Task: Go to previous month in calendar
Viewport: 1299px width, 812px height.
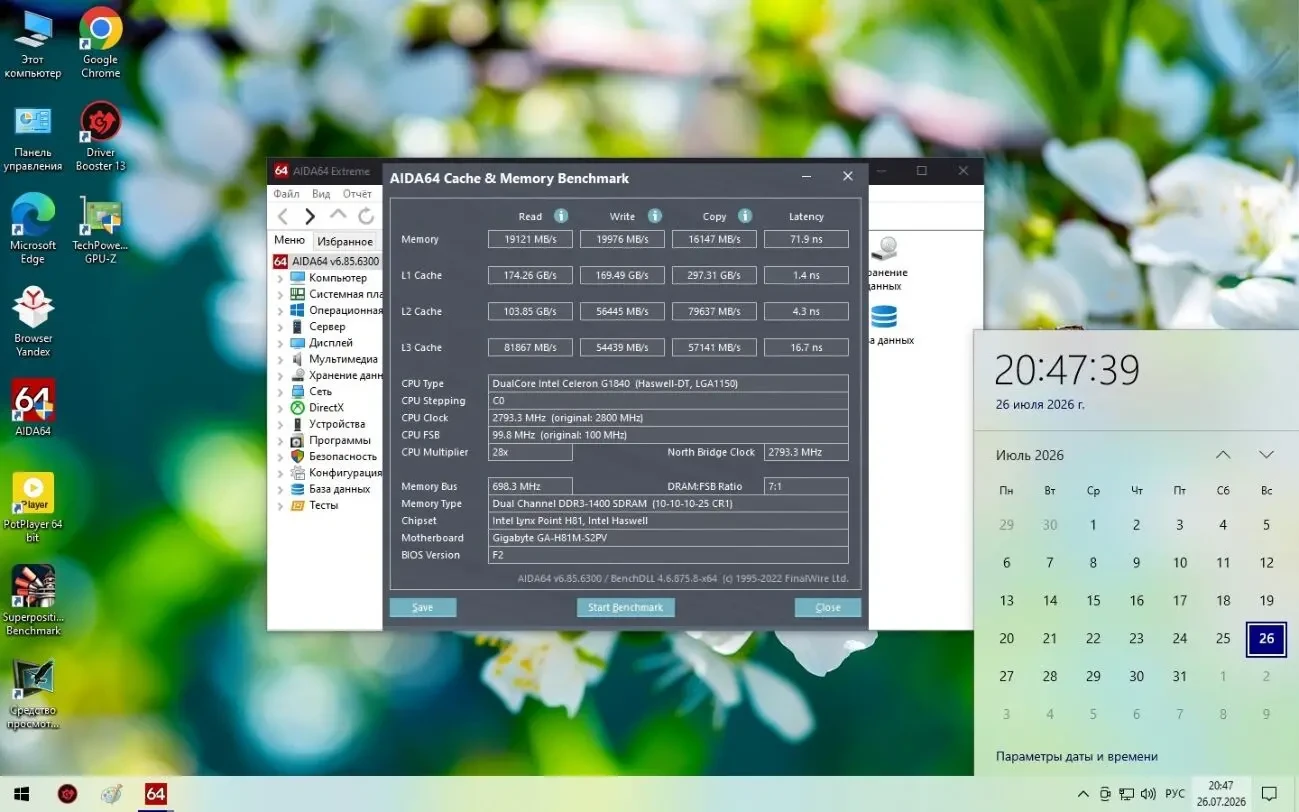Action: (x=1223, y=455)
